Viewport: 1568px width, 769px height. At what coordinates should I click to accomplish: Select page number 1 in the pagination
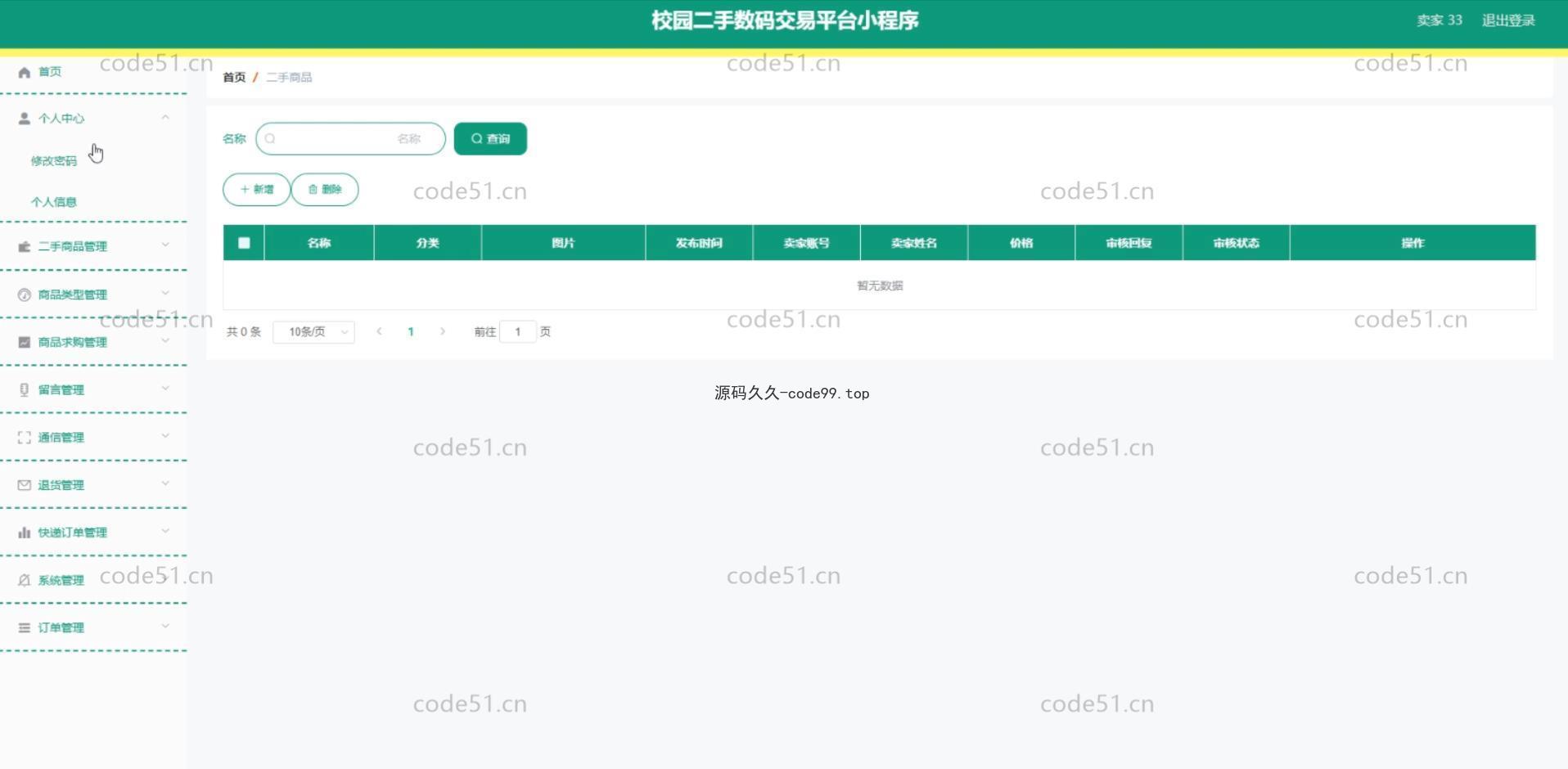pyautogui.click(x=411, y=331)
